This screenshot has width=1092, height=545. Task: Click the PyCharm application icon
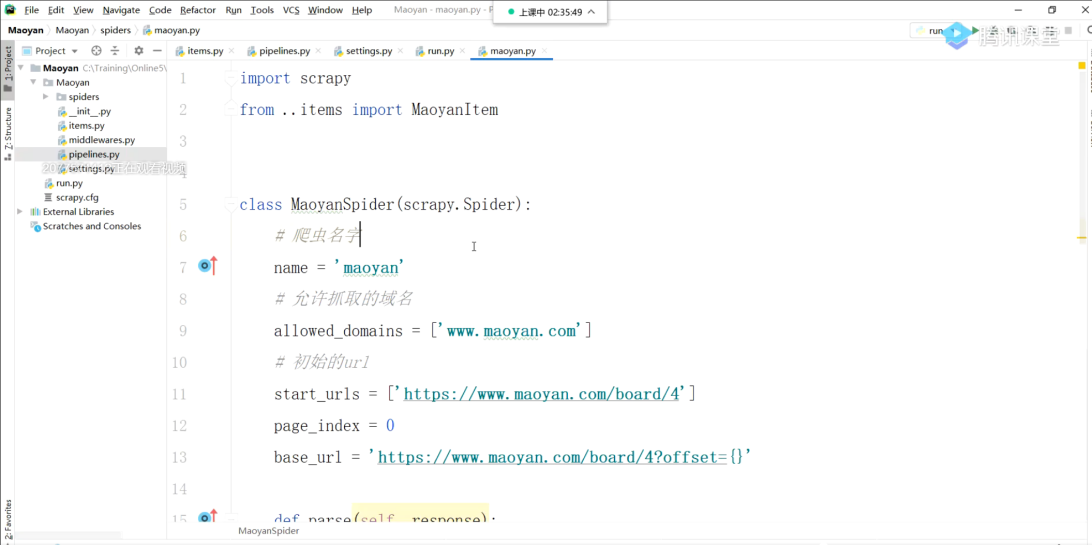[10, 10]
